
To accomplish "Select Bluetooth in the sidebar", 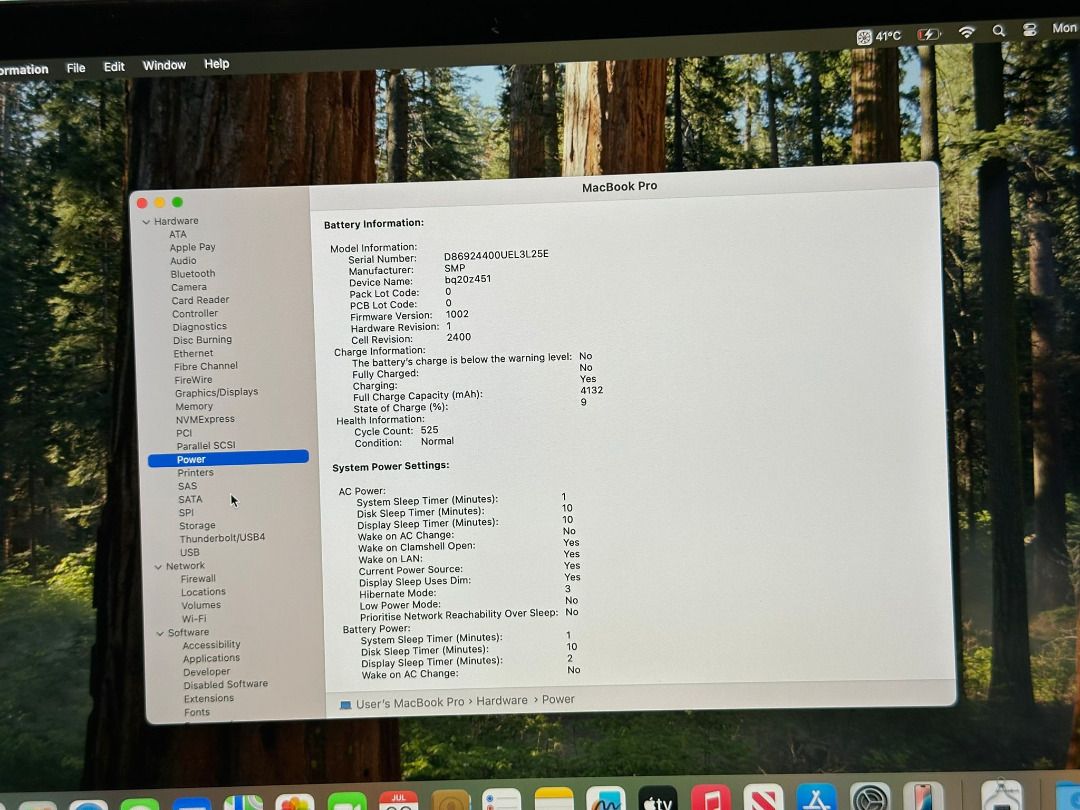I will click(193, 273).
